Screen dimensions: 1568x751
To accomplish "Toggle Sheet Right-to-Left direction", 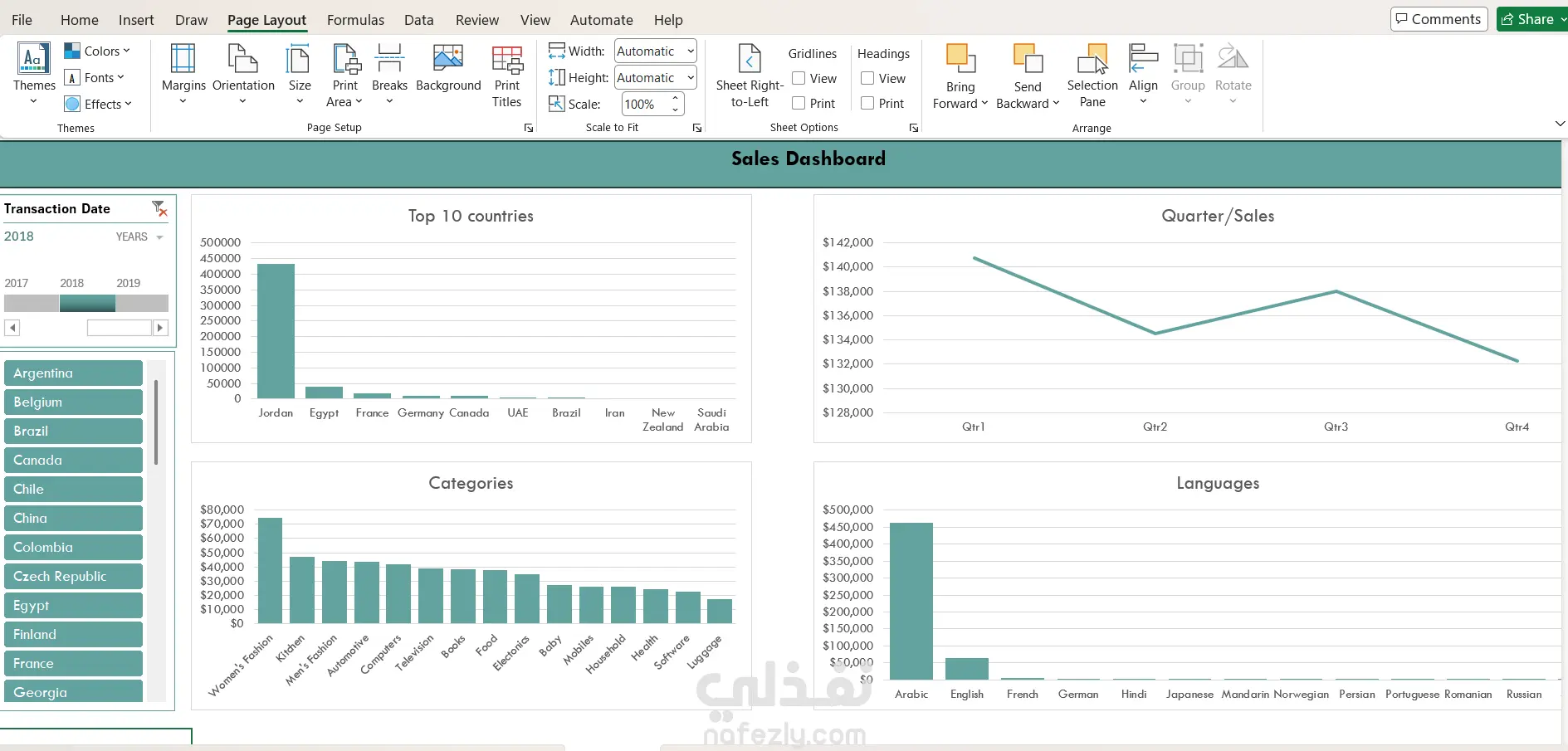I will [750, 75].
